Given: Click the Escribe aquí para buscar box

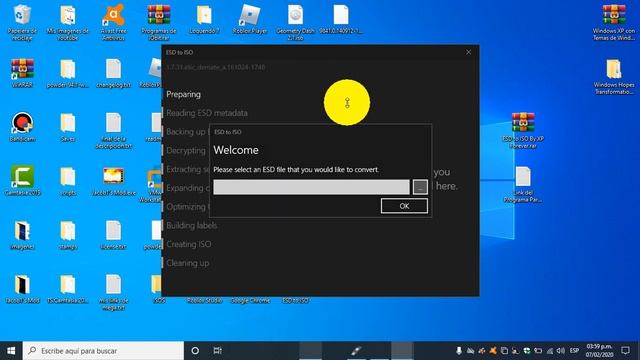Looking at the screenshot, I should 103,351.
